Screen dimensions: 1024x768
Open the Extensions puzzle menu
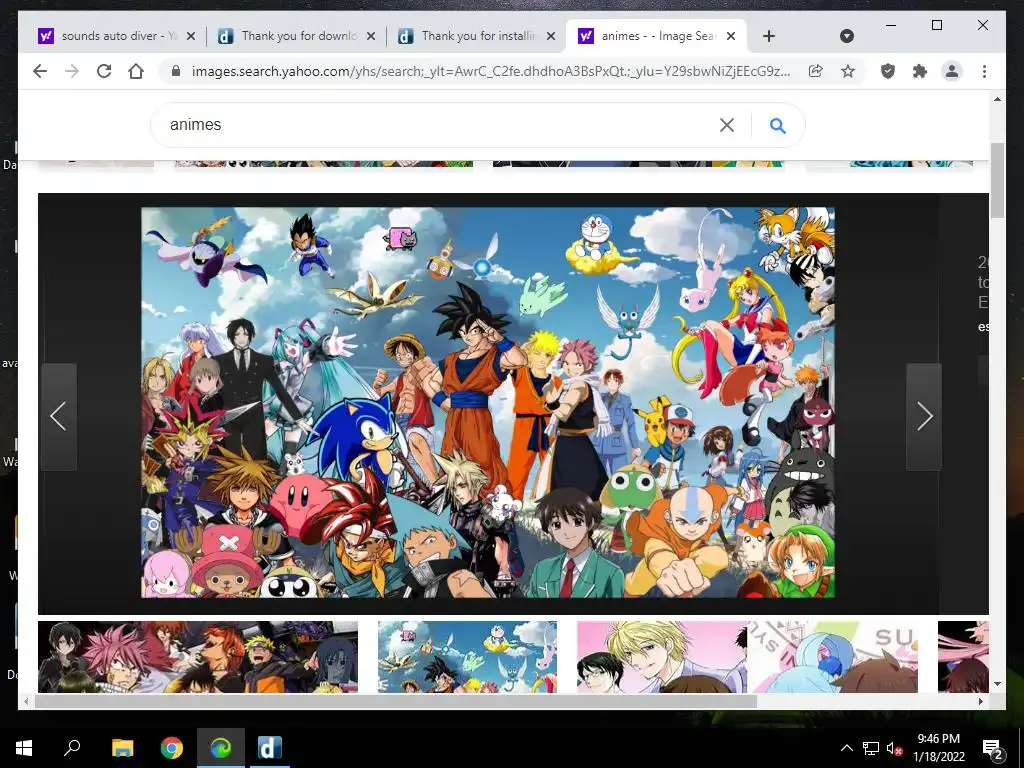[x=920, y=71]
